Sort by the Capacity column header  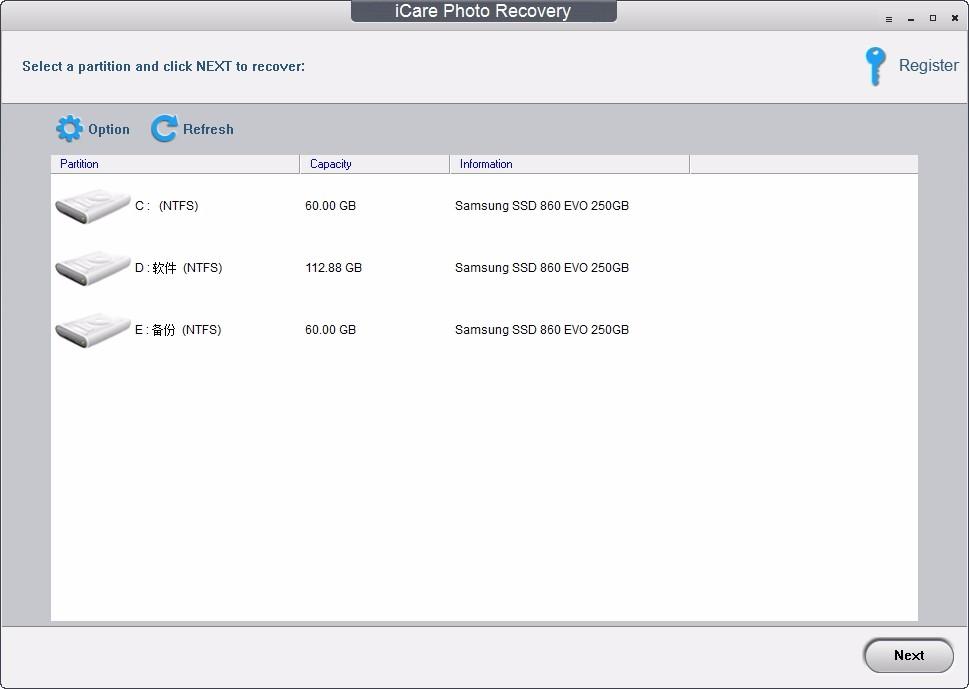pyautogui.click(x=374, y=164)
